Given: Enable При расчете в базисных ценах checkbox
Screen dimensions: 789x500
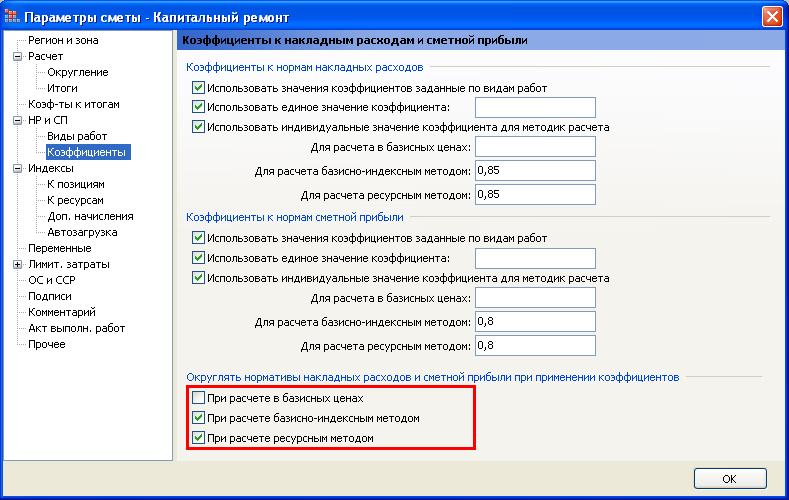Looking at the screenshot, I should pos(198,398).
